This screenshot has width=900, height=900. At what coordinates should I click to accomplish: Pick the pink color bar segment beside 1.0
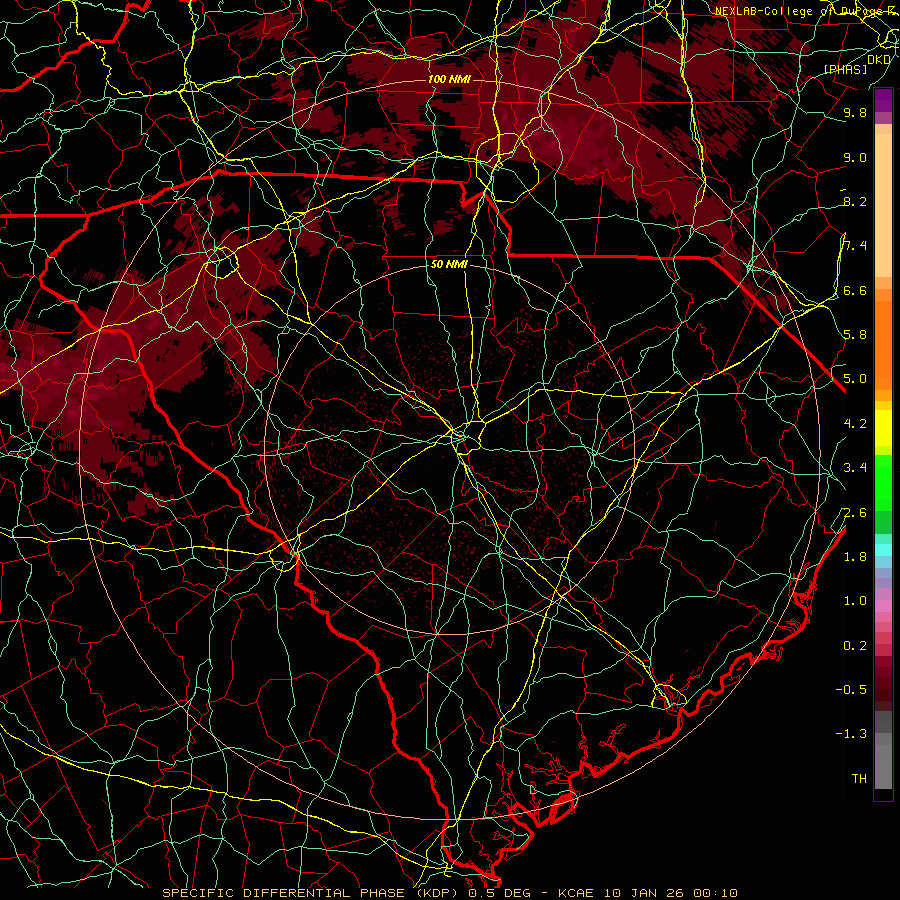[x=883, y=606]
